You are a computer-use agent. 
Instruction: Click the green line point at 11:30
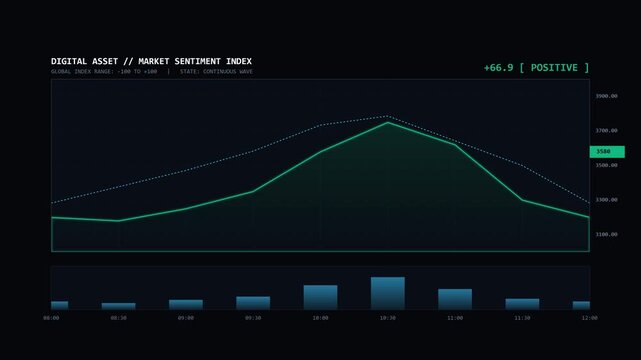click(x=522, y=200)
